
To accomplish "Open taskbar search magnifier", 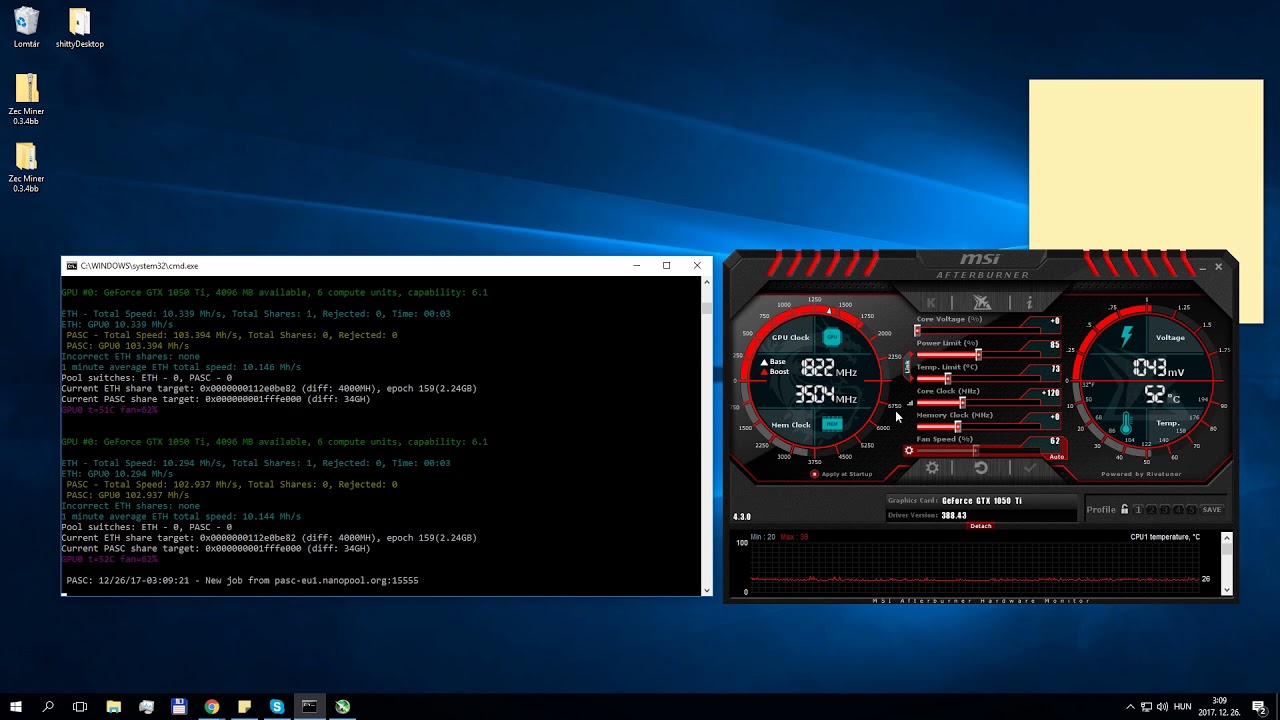I will (x=48, y=706).
